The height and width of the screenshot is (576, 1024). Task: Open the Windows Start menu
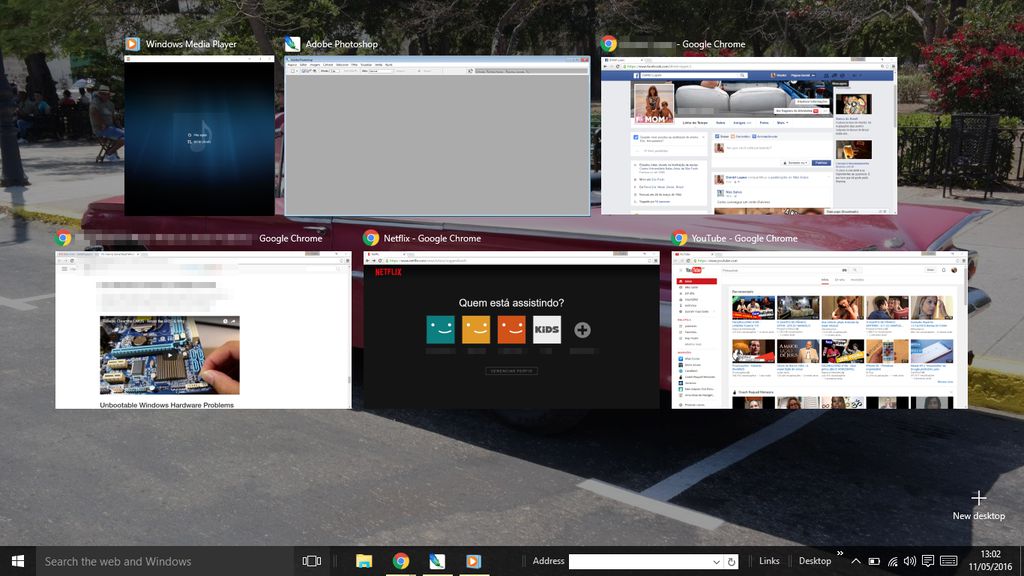[18, 561]
